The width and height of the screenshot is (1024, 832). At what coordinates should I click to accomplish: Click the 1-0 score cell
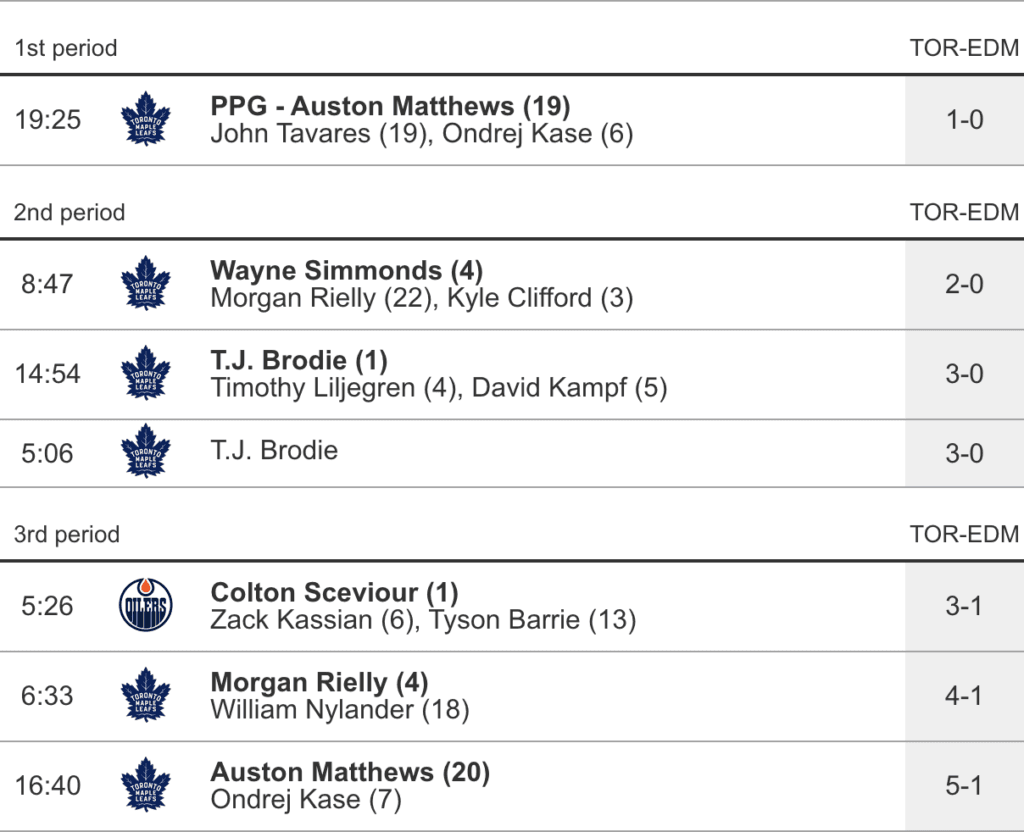[964, 120]
